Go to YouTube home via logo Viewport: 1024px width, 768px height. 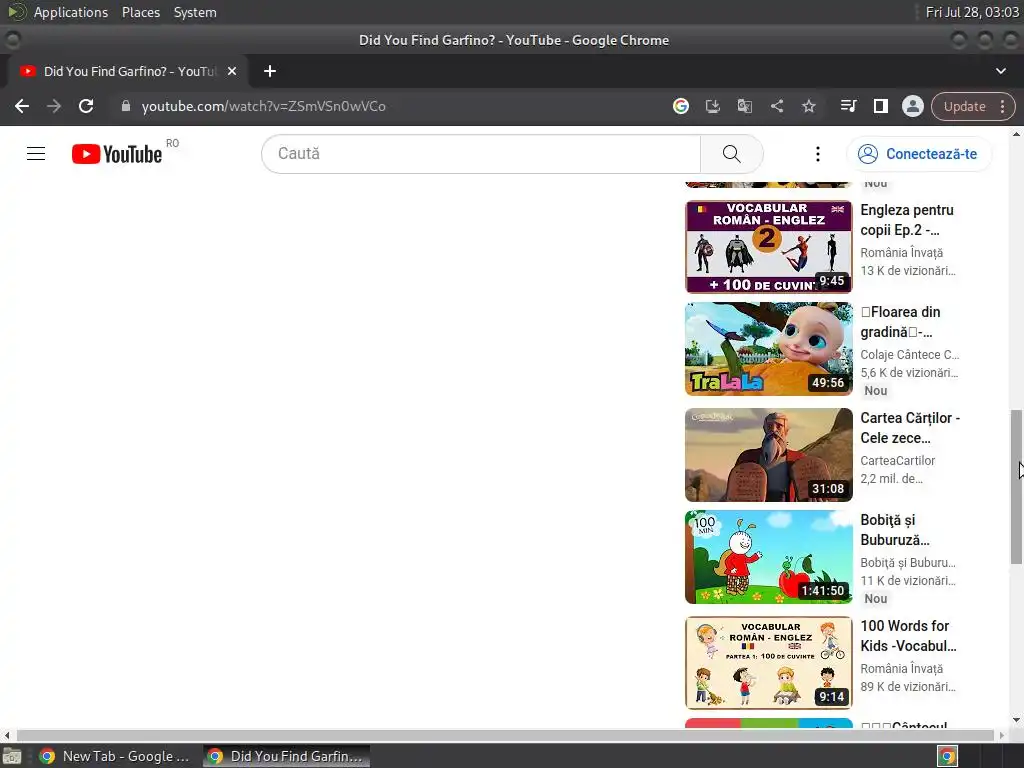pyautogui.click(x=117, y=154)
